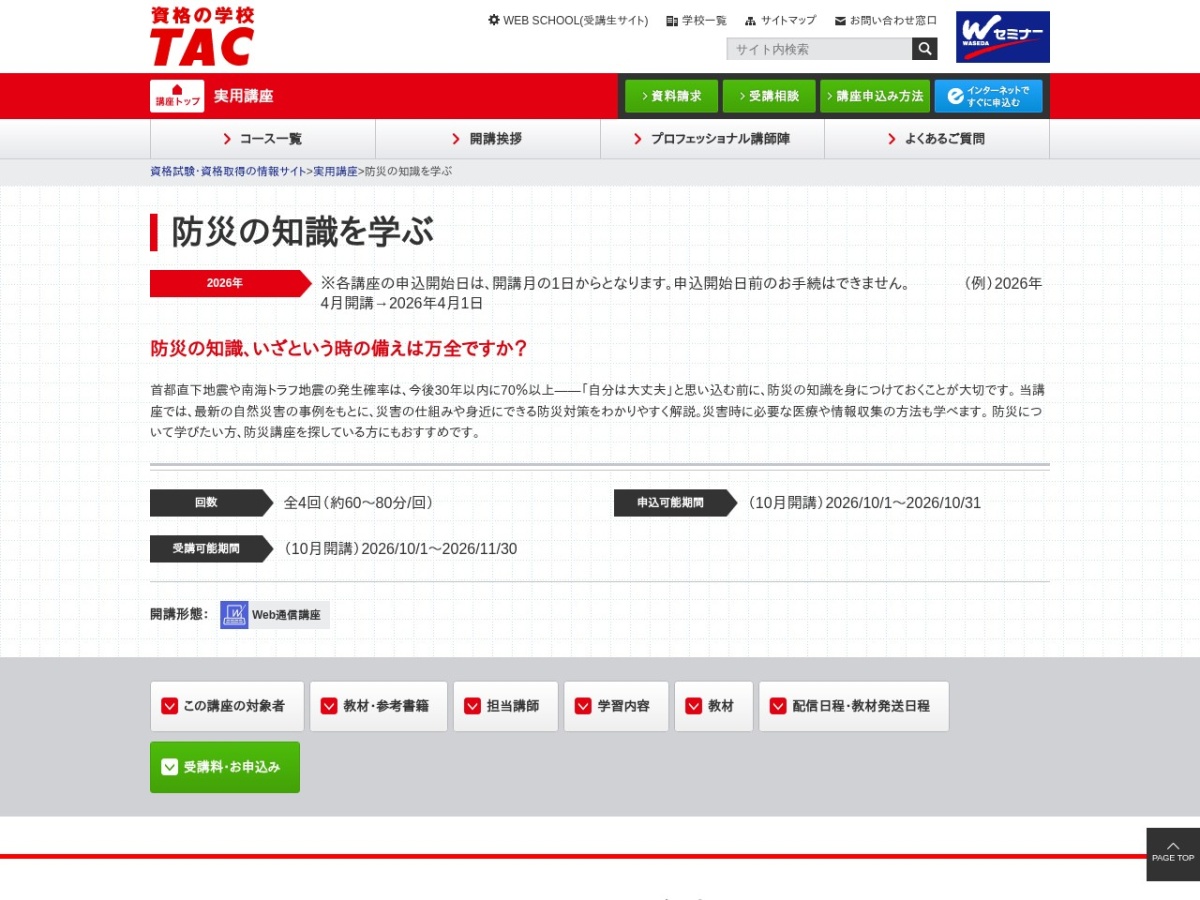Click the 受講可能期間 label tag
The height and width of the screenshot is (900, 1200).
[x=212, y=549]
